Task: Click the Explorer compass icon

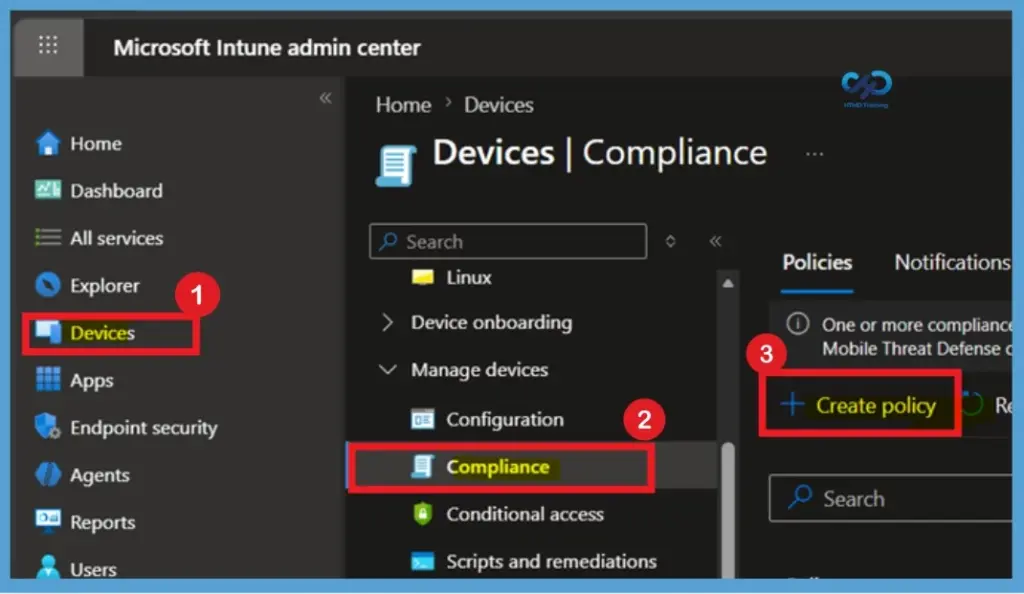Action: point(48,285)
